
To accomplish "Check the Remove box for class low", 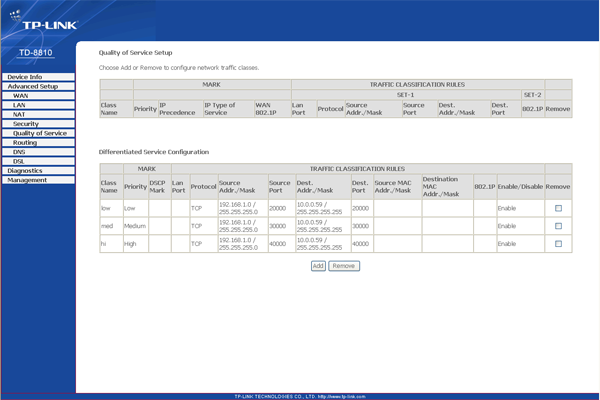I will pyautogui.click(x=558, y=208).
